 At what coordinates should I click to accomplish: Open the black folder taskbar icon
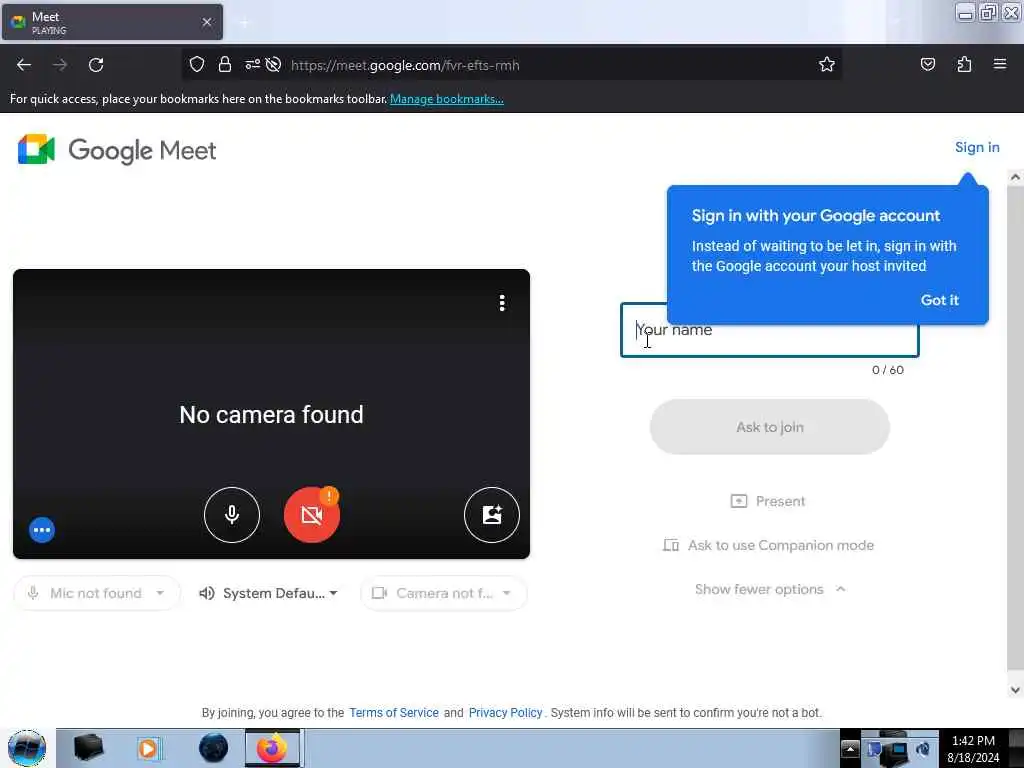click(88, 748)
